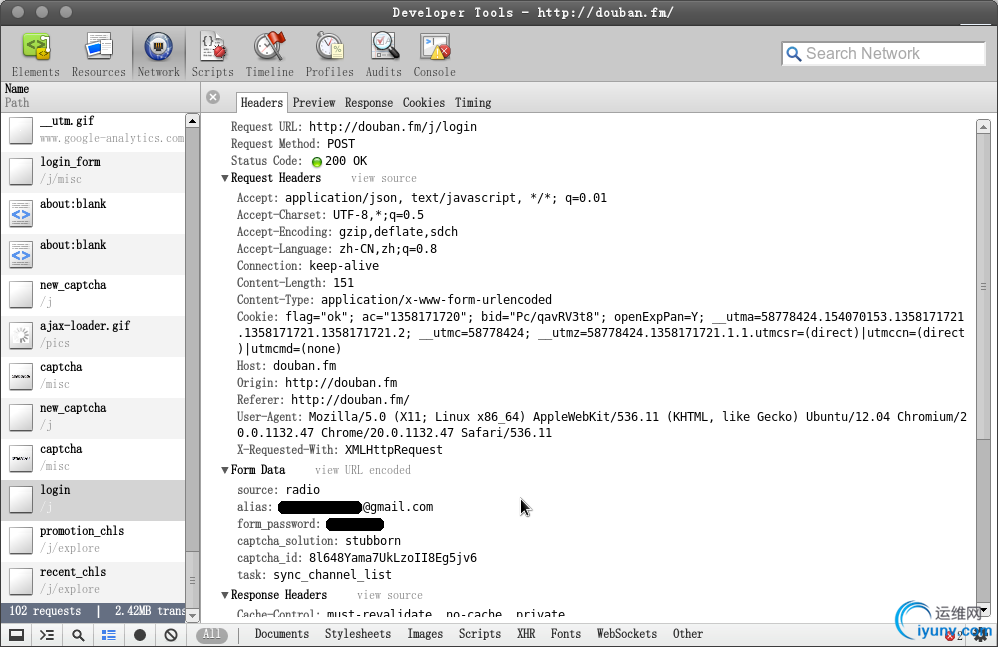Select the first about:blank request
Viewport: 998px width, 647px height.
point(94,212)
